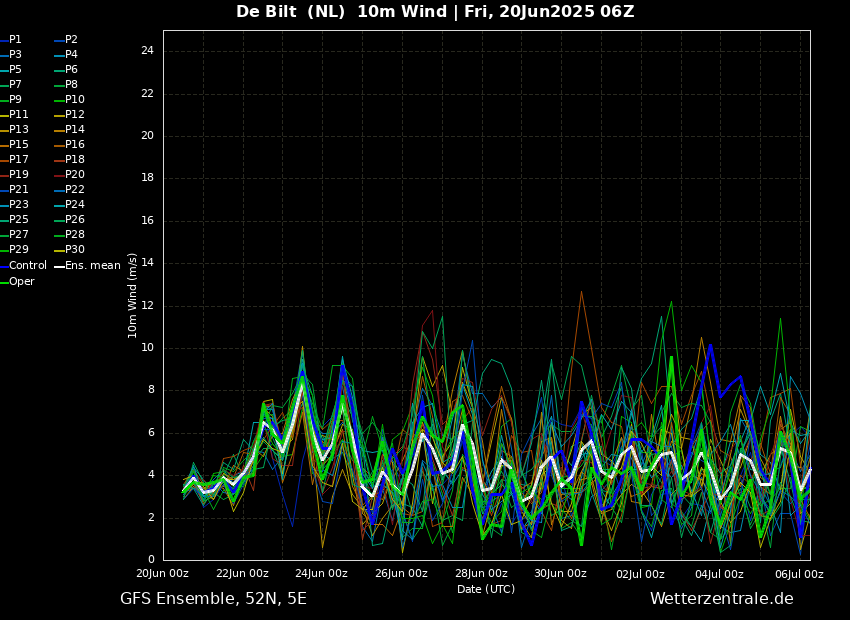Select the P24 legend label
This screenshot has width=850, height=620.
[x=75, y=205]
